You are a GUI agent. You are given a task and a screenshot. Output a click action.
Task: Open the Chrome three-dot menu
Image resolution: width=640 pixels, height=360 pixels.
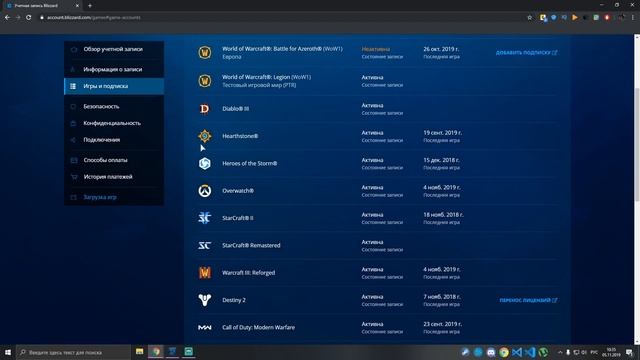[x=633, y=18]
